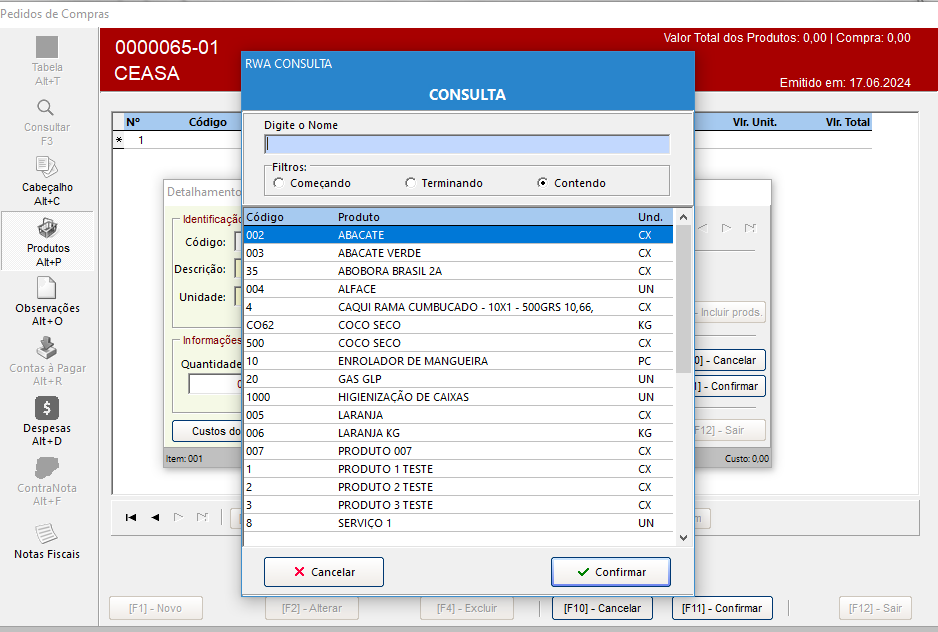Select the ENROLADOR DE MANGUEIRA row
Screen dimensions: 938x632
click(458, 361)
